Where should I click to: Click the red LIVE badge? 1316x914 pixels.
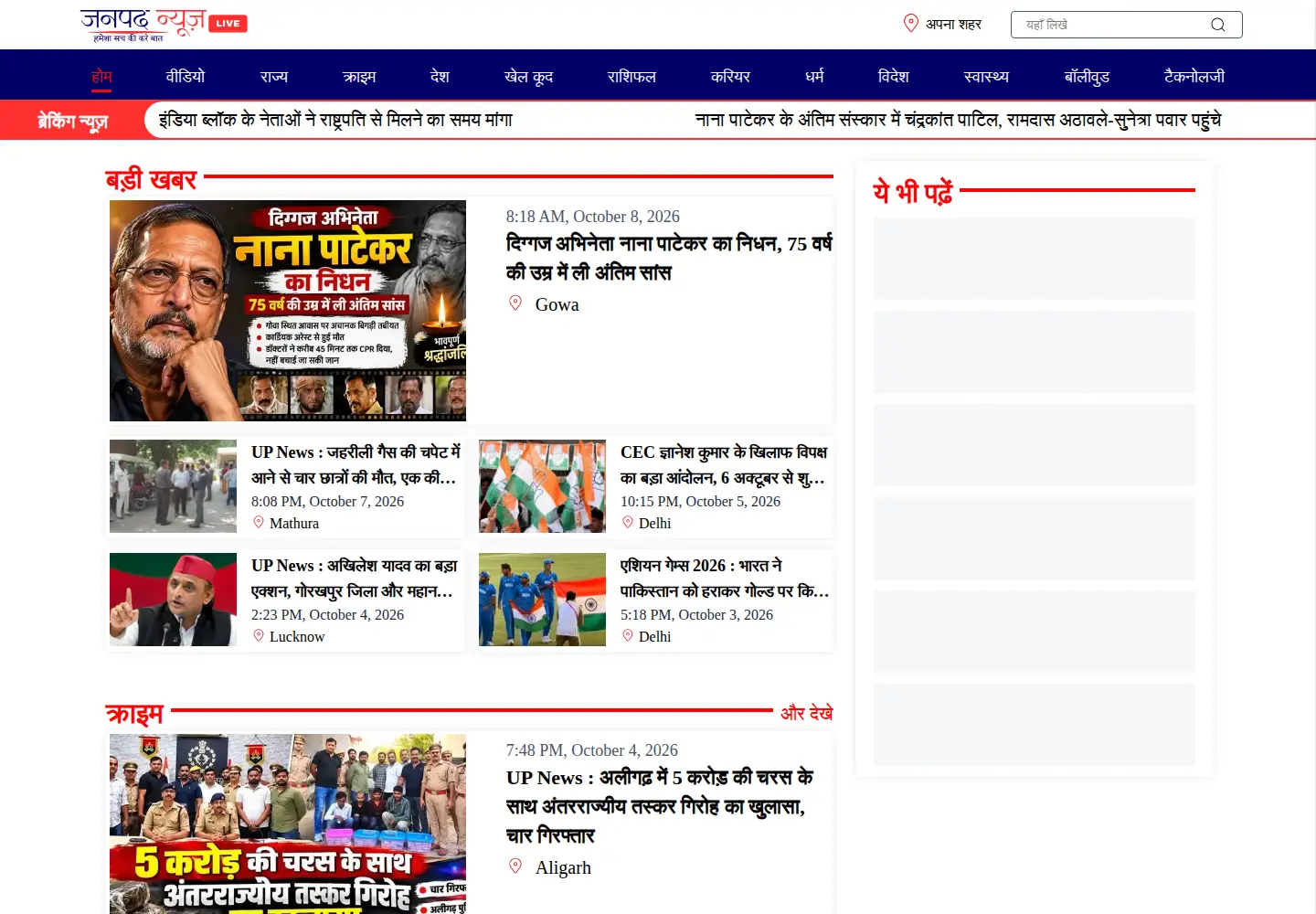point(228,24)
